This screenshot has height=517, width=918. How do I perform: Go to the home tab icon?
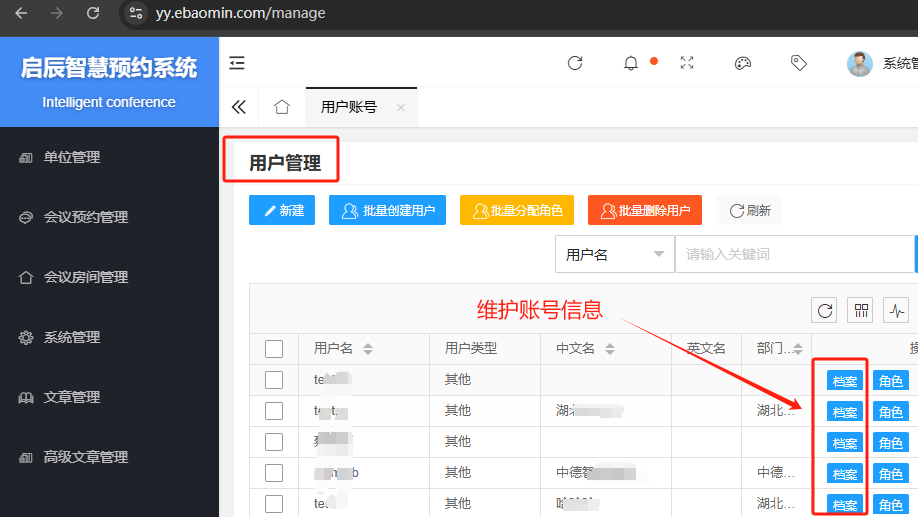point(282,107)
